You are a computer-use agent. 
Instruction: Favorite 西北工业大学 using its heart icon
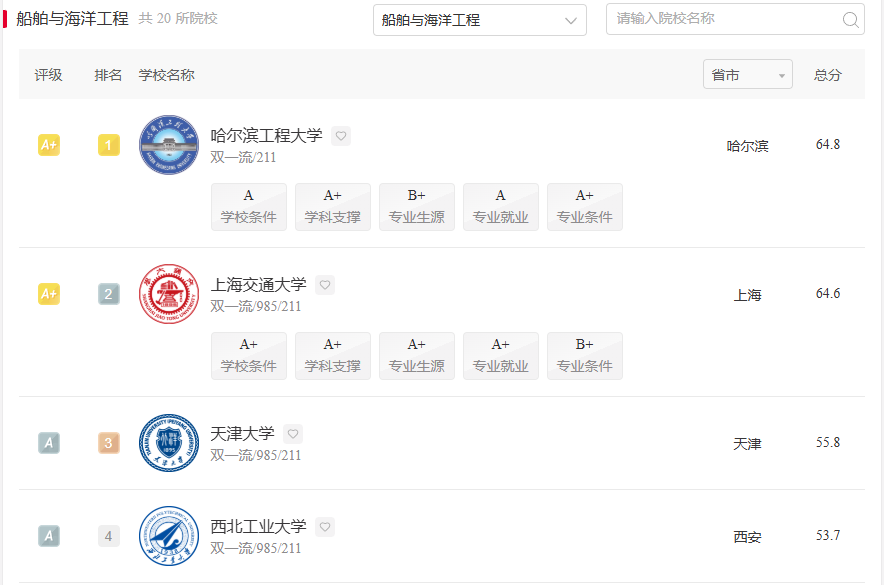coord(323,526)
